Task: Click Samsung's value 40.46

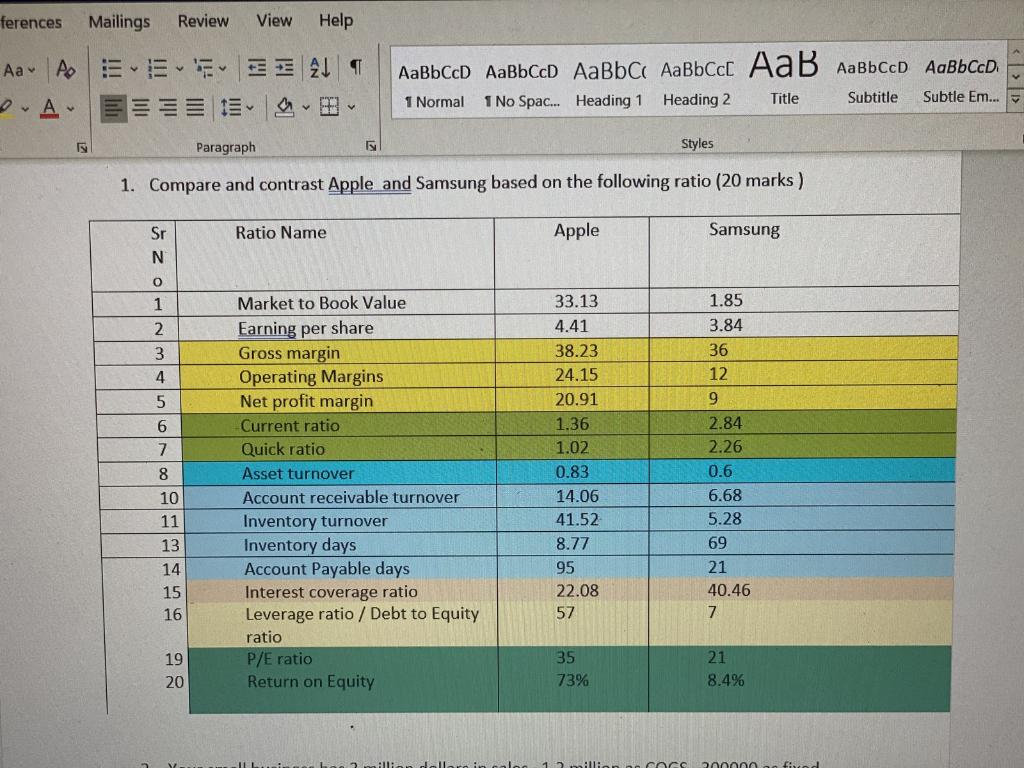Action: pyautogui.click(x=729, y=590)
